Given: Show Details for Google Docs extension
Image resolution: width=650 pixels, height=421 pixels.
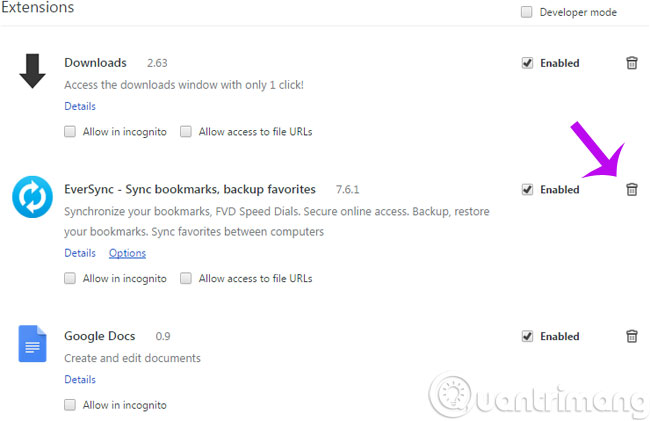Looking at the screenshot, I should coord(80,379).
